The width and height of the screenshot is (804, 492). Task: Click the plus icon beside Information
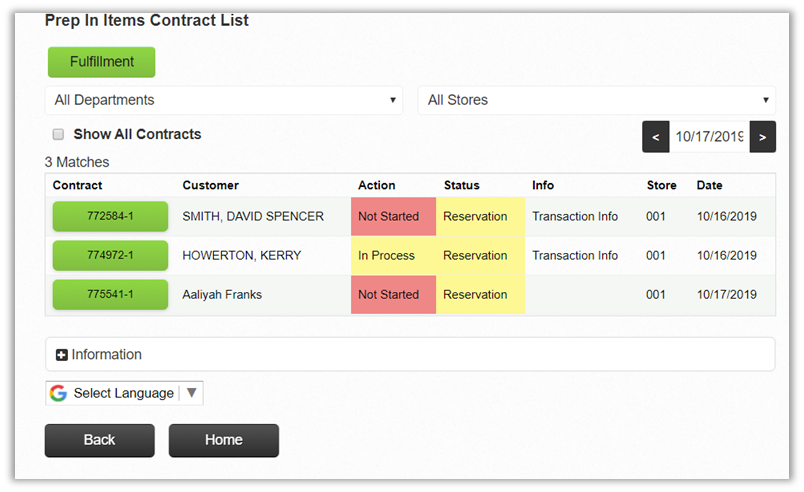(61, 355)
